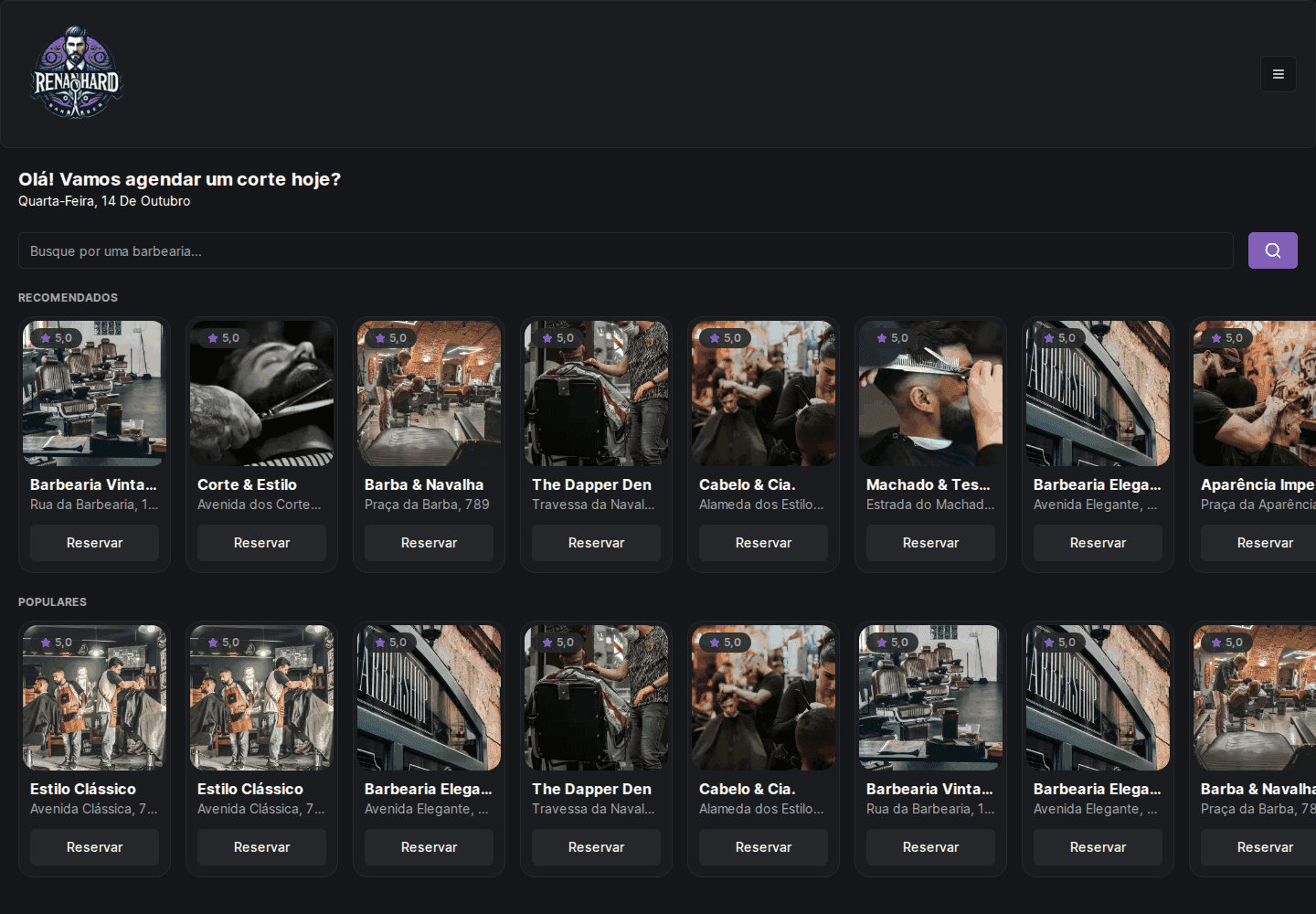The height and width of the screenshot is (914, 1316).
Task: Click greeting 'Olá! Vamos agendar um corte hoje?'
Action: point(179,179)
